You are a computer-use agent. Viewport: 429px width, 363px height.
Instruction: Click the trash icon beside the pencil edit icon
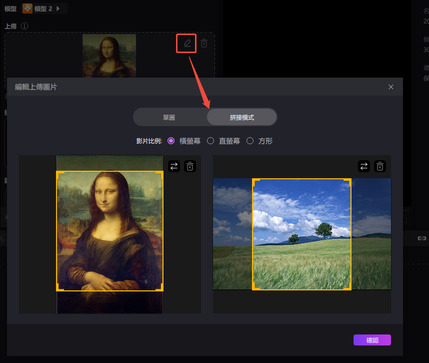(204, 43)
